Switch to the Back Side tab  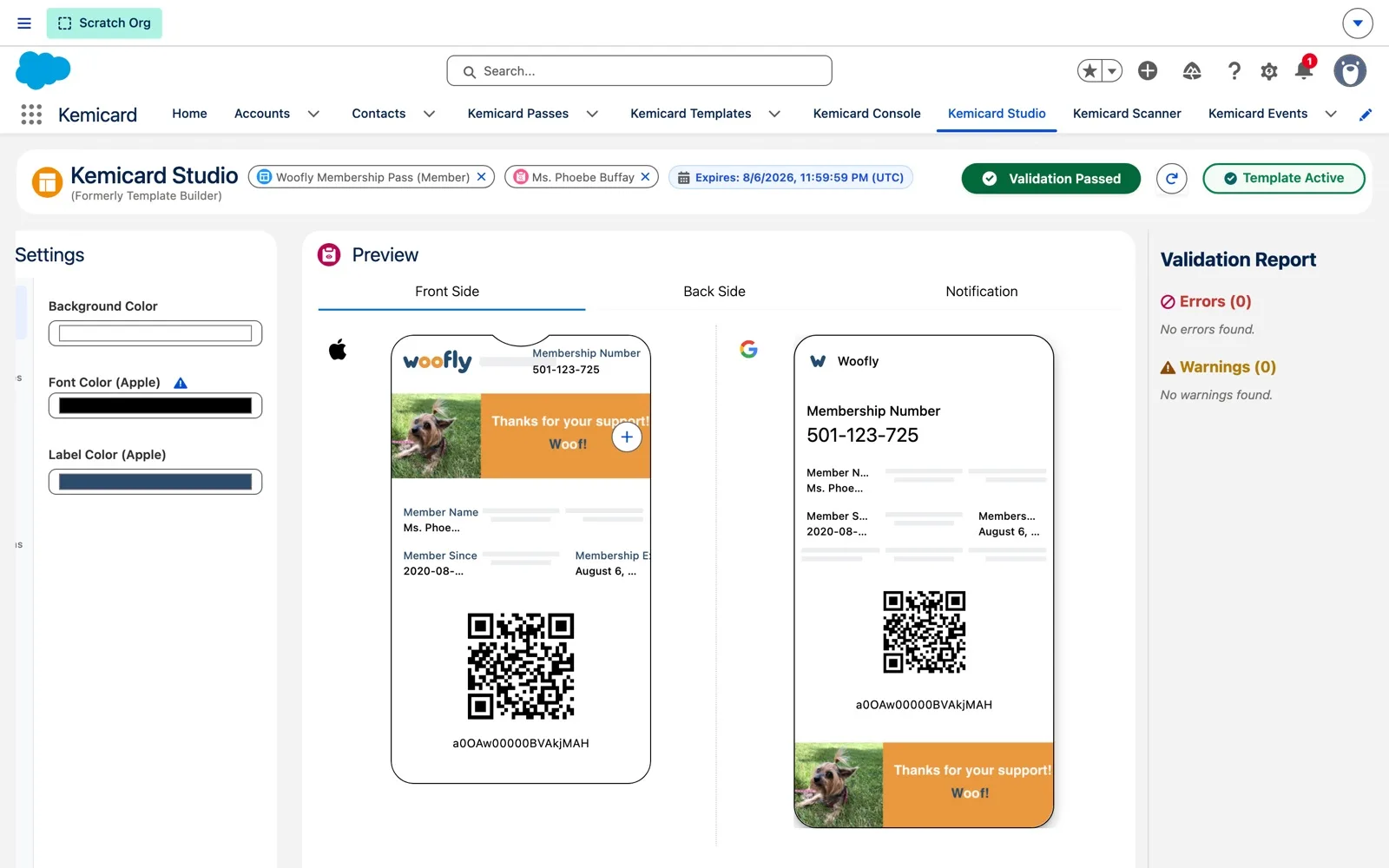point(714,292)
